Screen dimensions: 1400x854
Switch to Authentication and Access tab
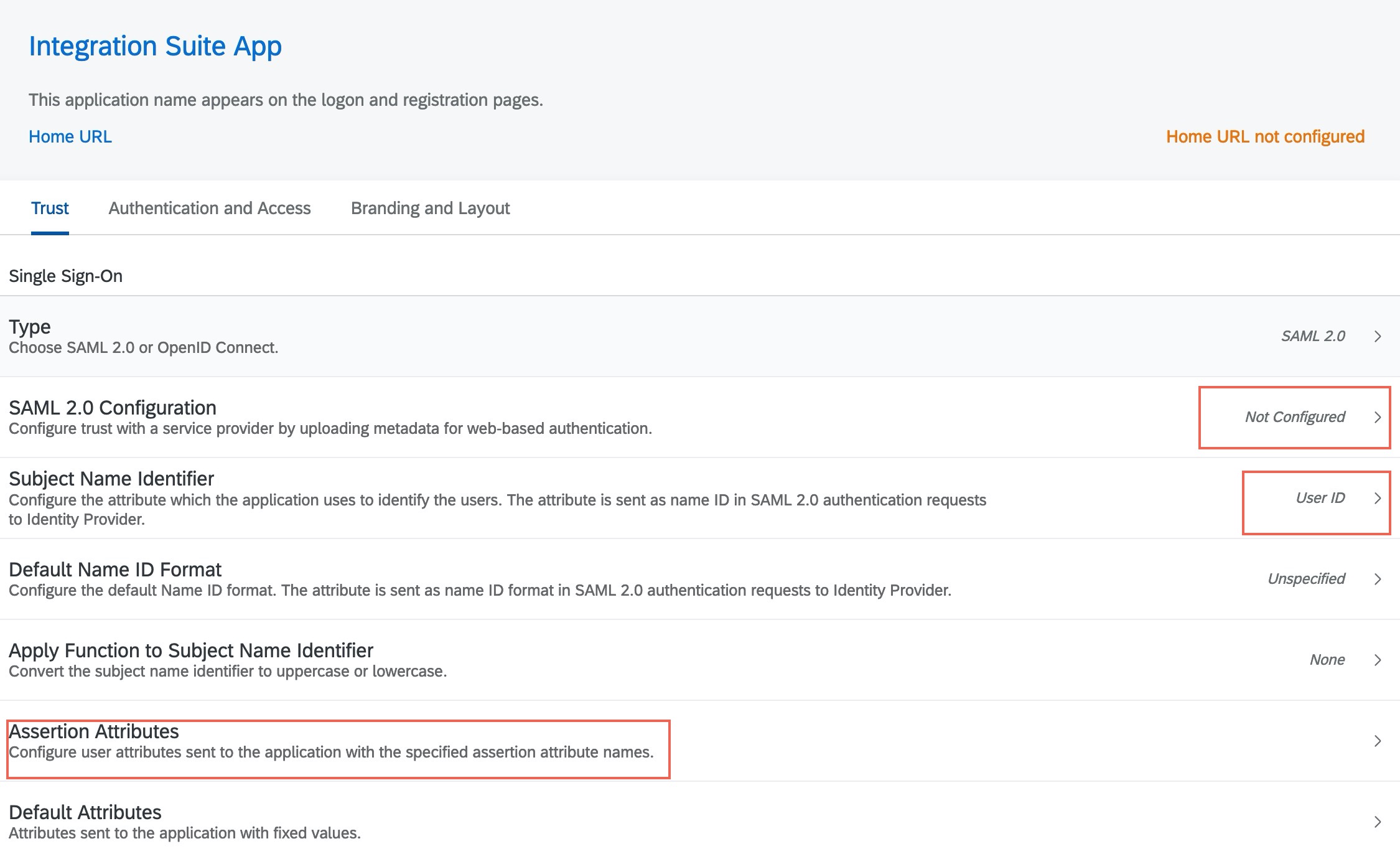point(209,209)
